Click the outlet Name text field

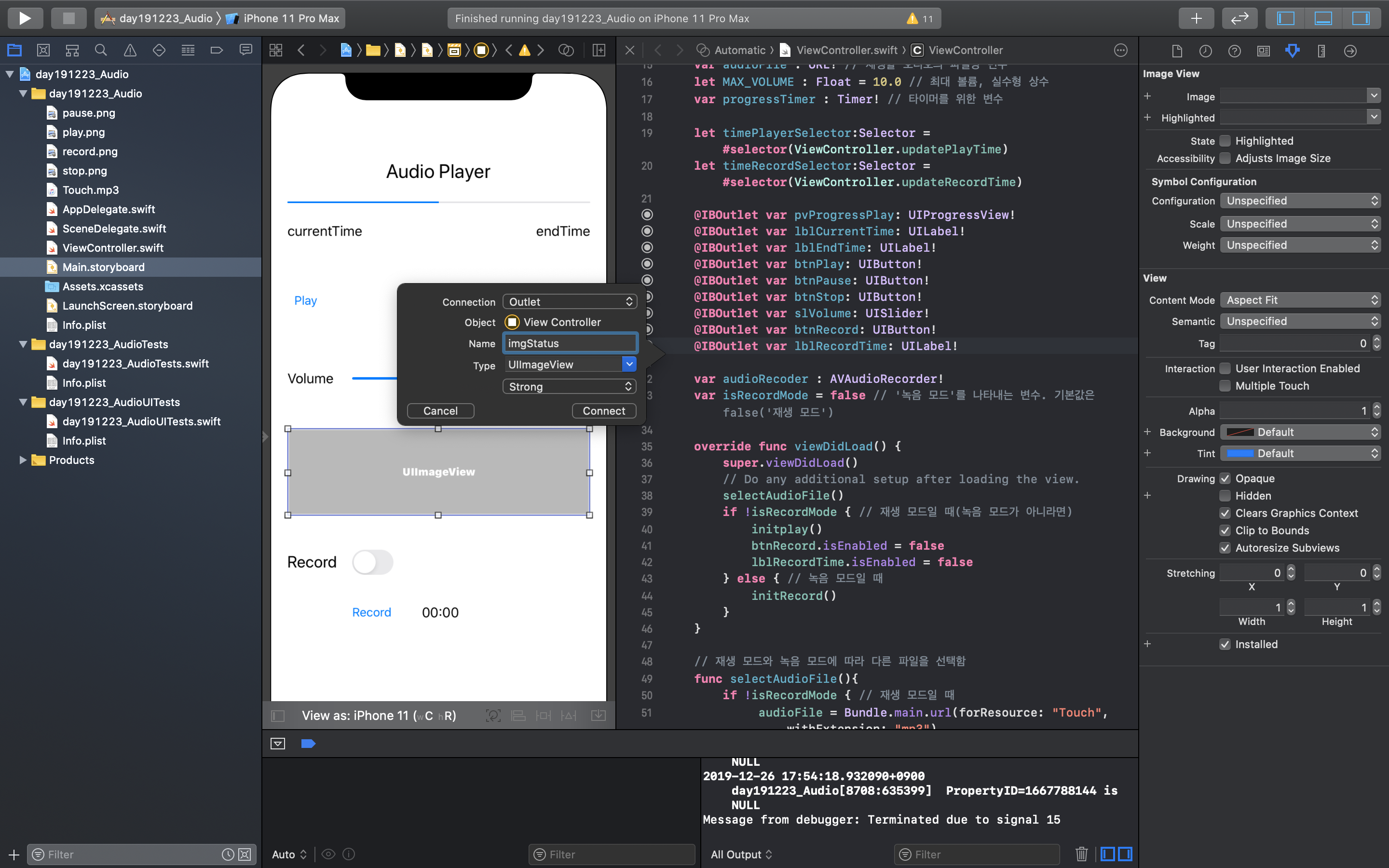(x=570, y=343)
